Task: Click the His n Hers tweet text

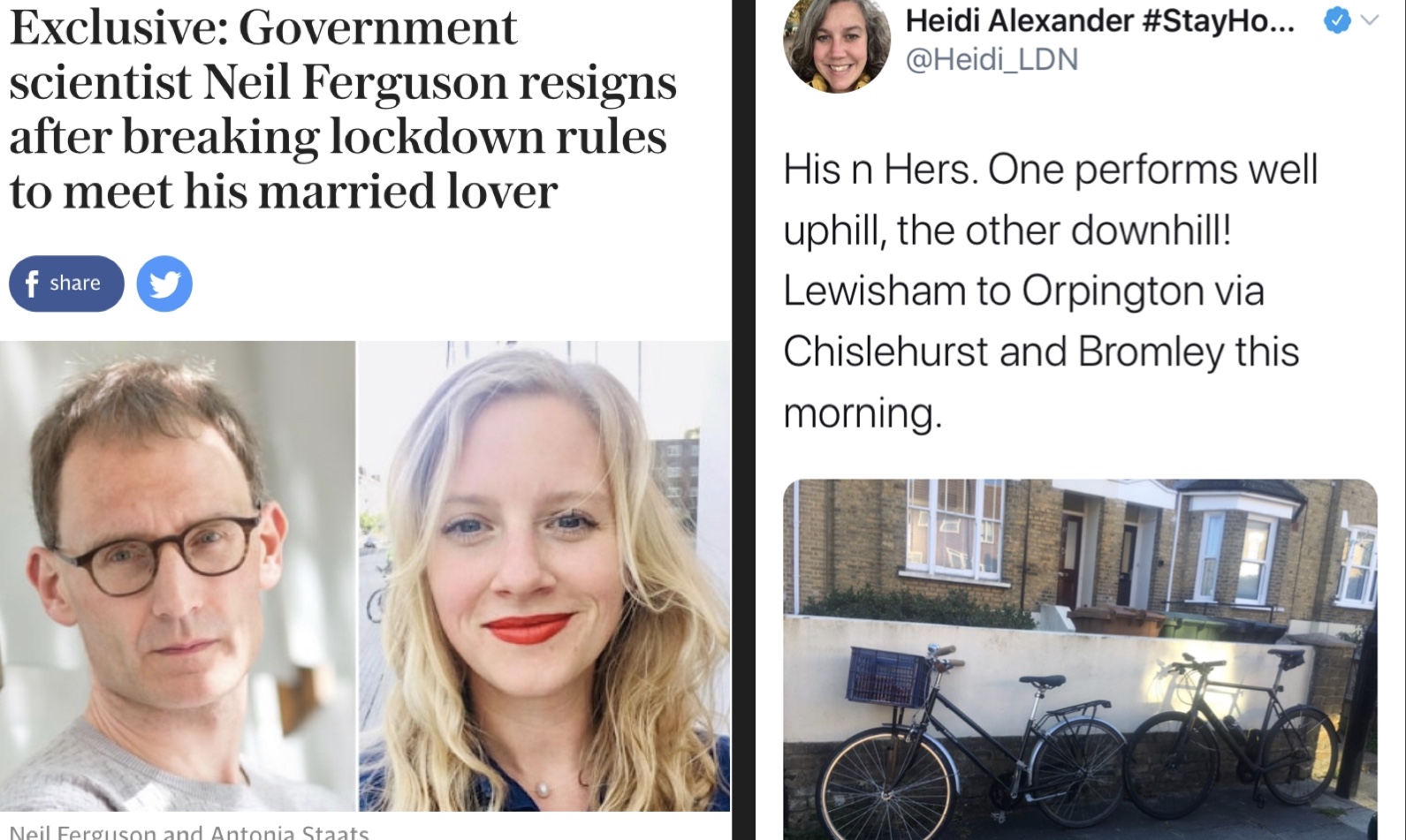Action: 1050,291
